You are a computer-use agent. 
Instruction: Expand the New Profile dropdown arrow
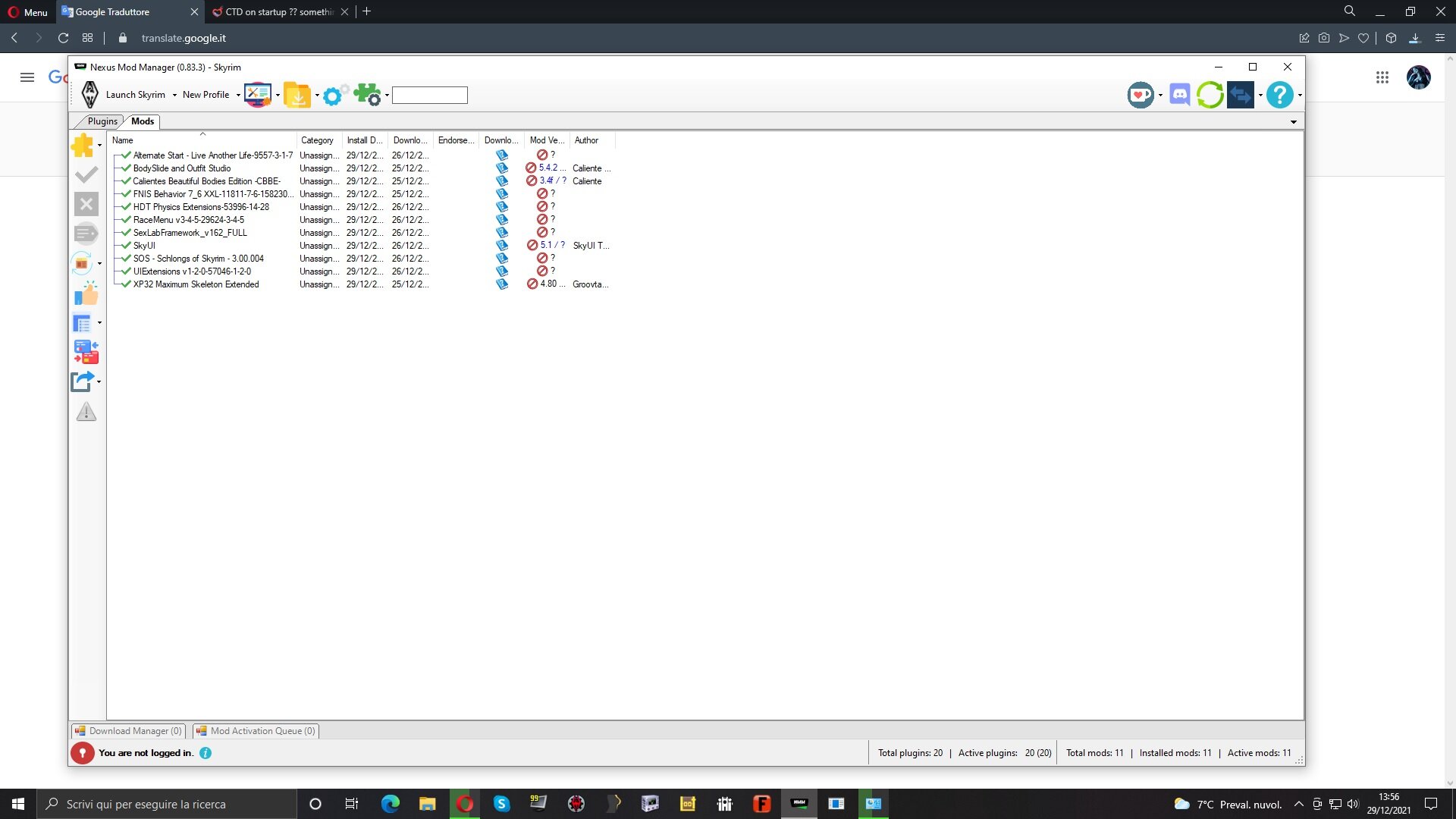pyautogui.click(x=238, y=96)
